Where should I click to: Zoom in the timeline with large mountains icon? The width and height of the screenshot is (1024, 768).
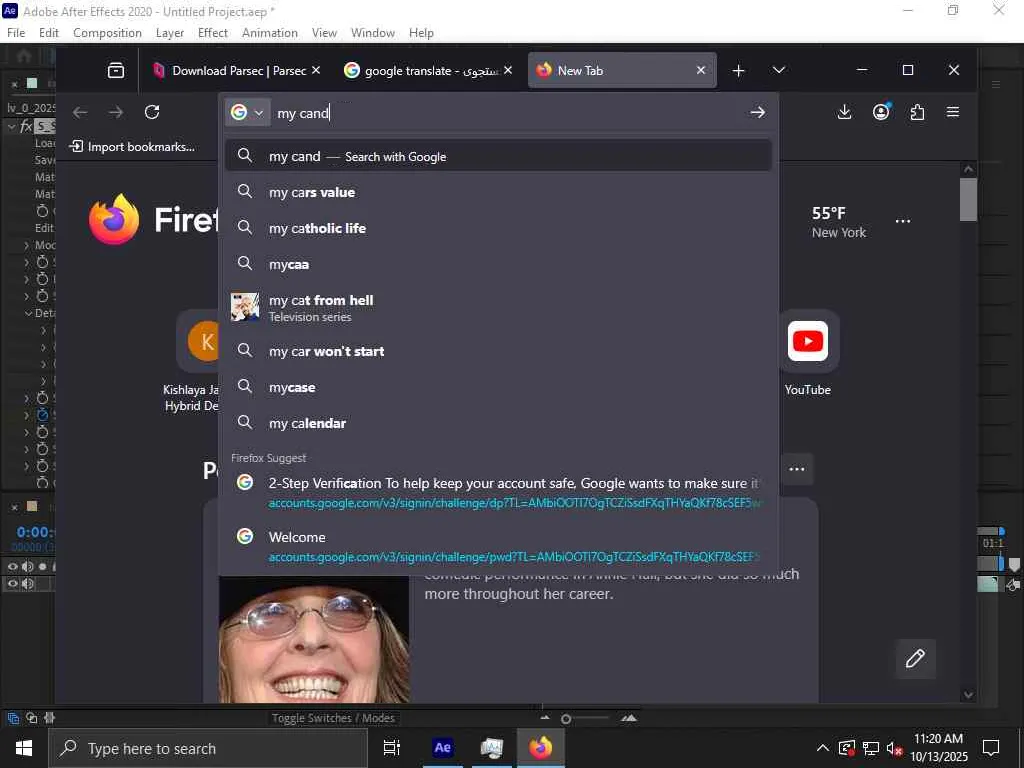tap(629, 718)
